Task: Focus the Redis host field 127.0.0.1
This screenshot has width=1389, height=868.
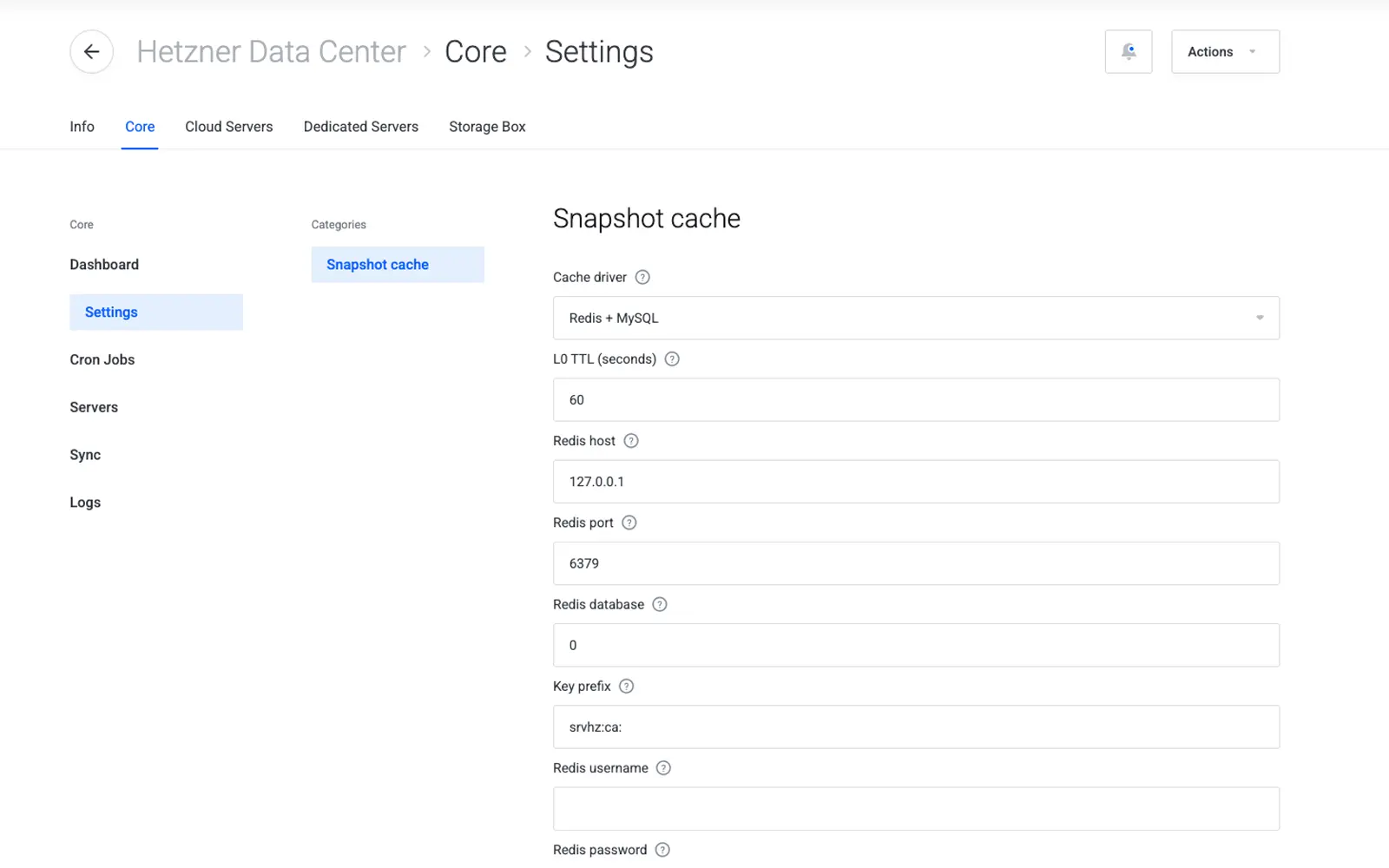Action: tap(916, 482)
